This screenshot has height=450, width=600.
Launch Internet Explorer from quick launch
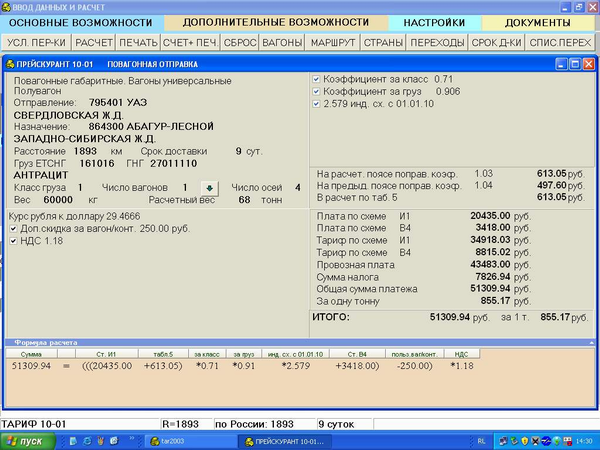click(x=88, y=441)
